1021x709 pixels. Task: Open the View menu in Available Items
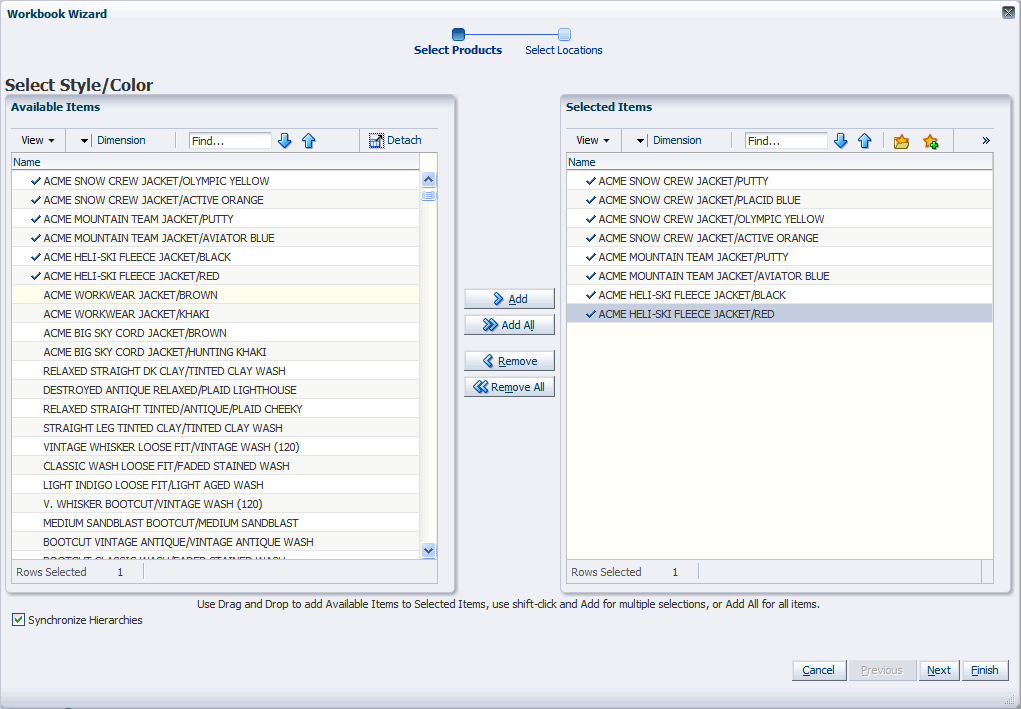pyautogui.click(x=38, y=141)
